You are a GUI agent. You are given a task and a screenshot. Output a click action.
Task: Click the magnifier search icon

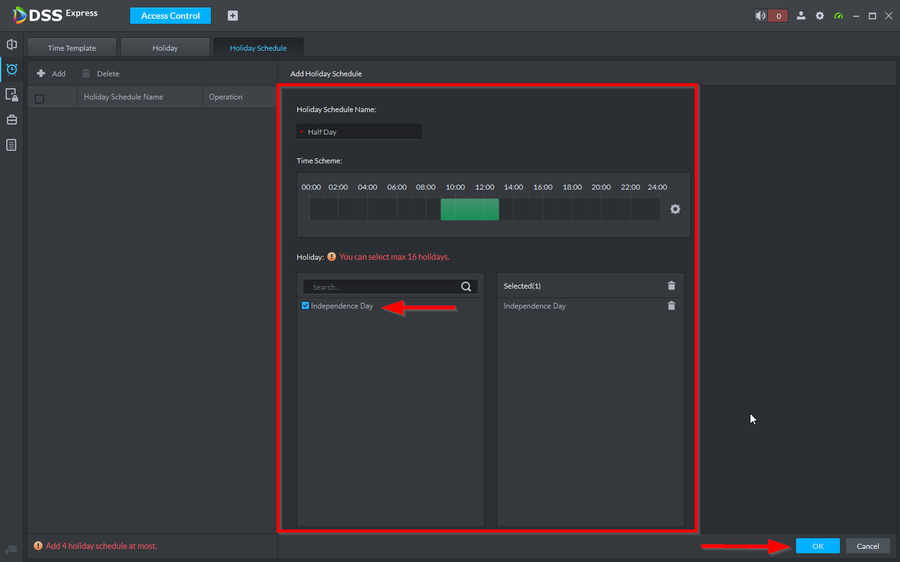click(x=466, y=286)
